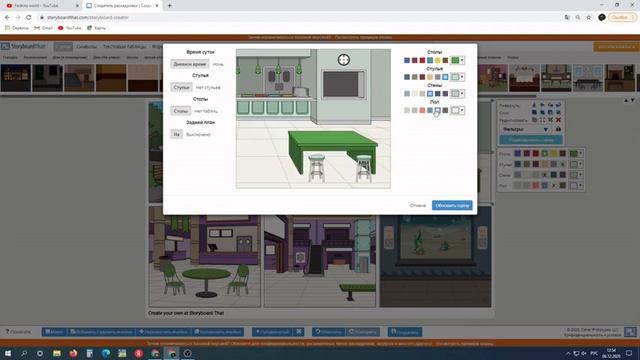Screen dimensions: 640x360
Task: Select На background option
Action: (x=176, y=134)
